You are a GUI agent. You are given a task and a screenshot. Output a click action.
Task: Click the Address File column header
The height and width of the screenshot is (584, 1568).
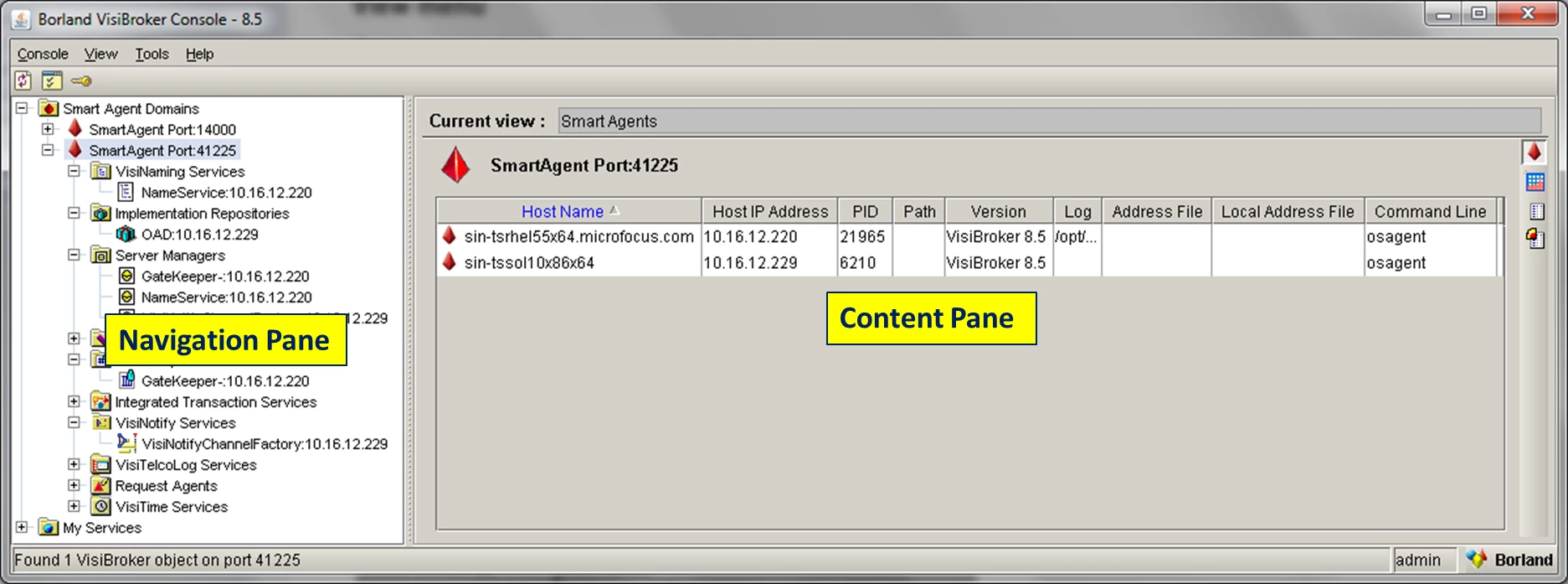(x=1157, y=211)
